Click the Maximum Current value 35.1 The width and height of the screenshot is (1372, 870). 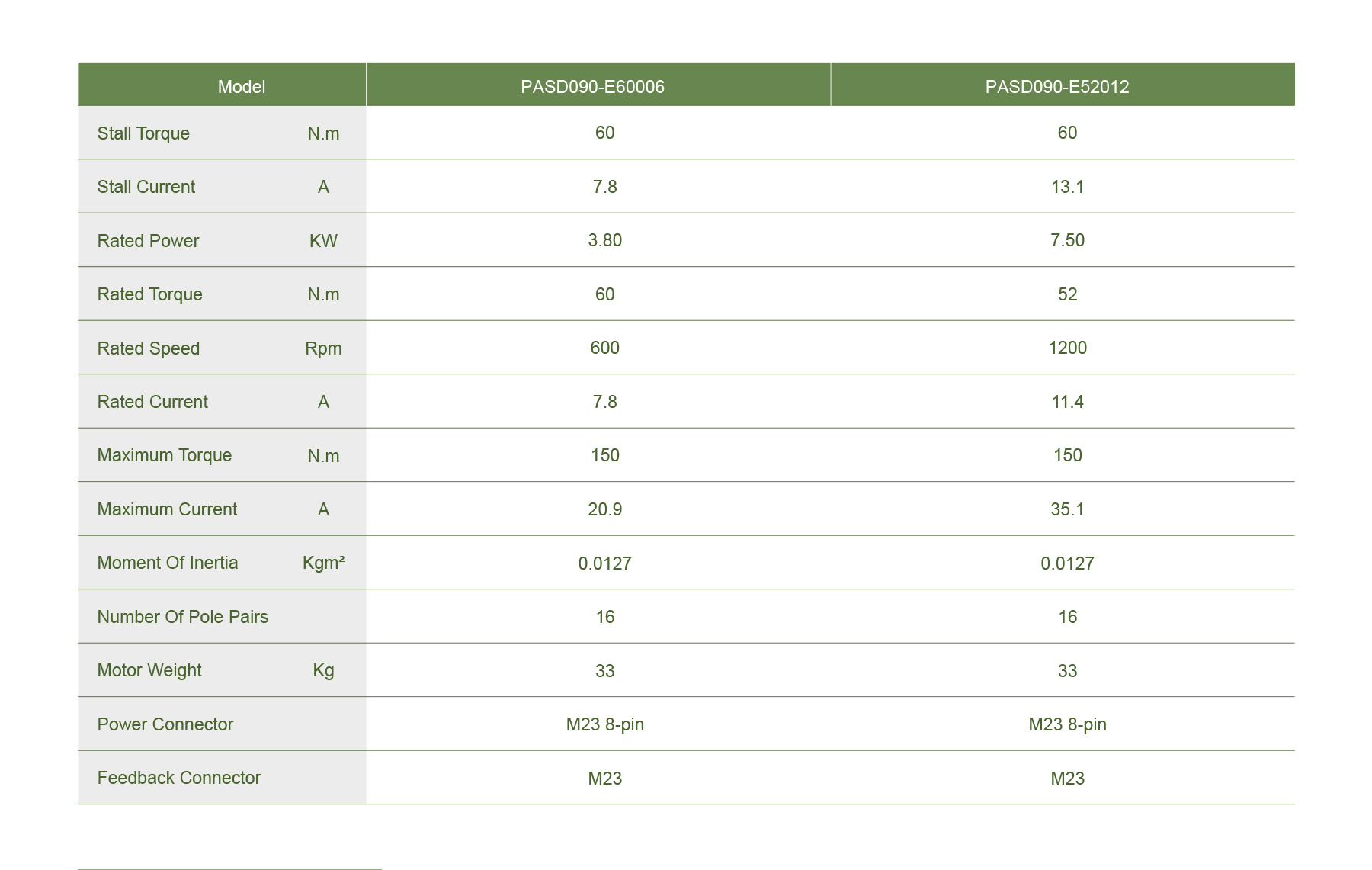[x=1067, y=509]
